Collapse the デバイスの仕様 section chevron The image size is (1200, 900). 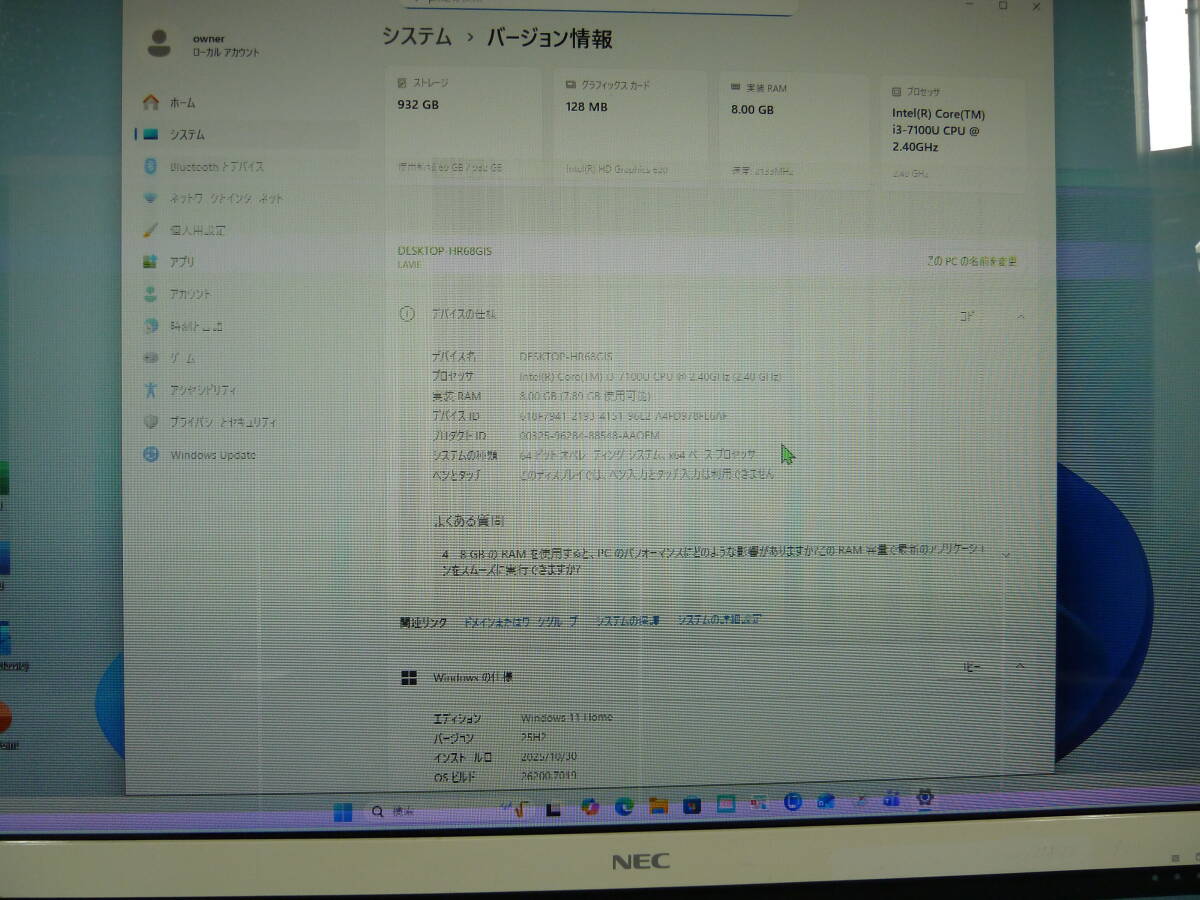pyautogui.click(x=1021, y=316)
